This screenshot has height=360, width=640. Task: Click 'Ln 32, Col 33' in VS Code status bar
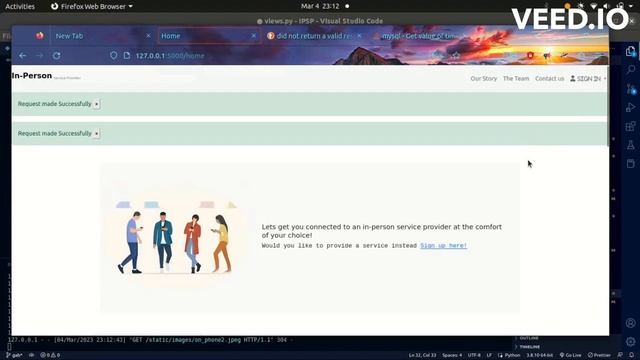click(422, 355)
